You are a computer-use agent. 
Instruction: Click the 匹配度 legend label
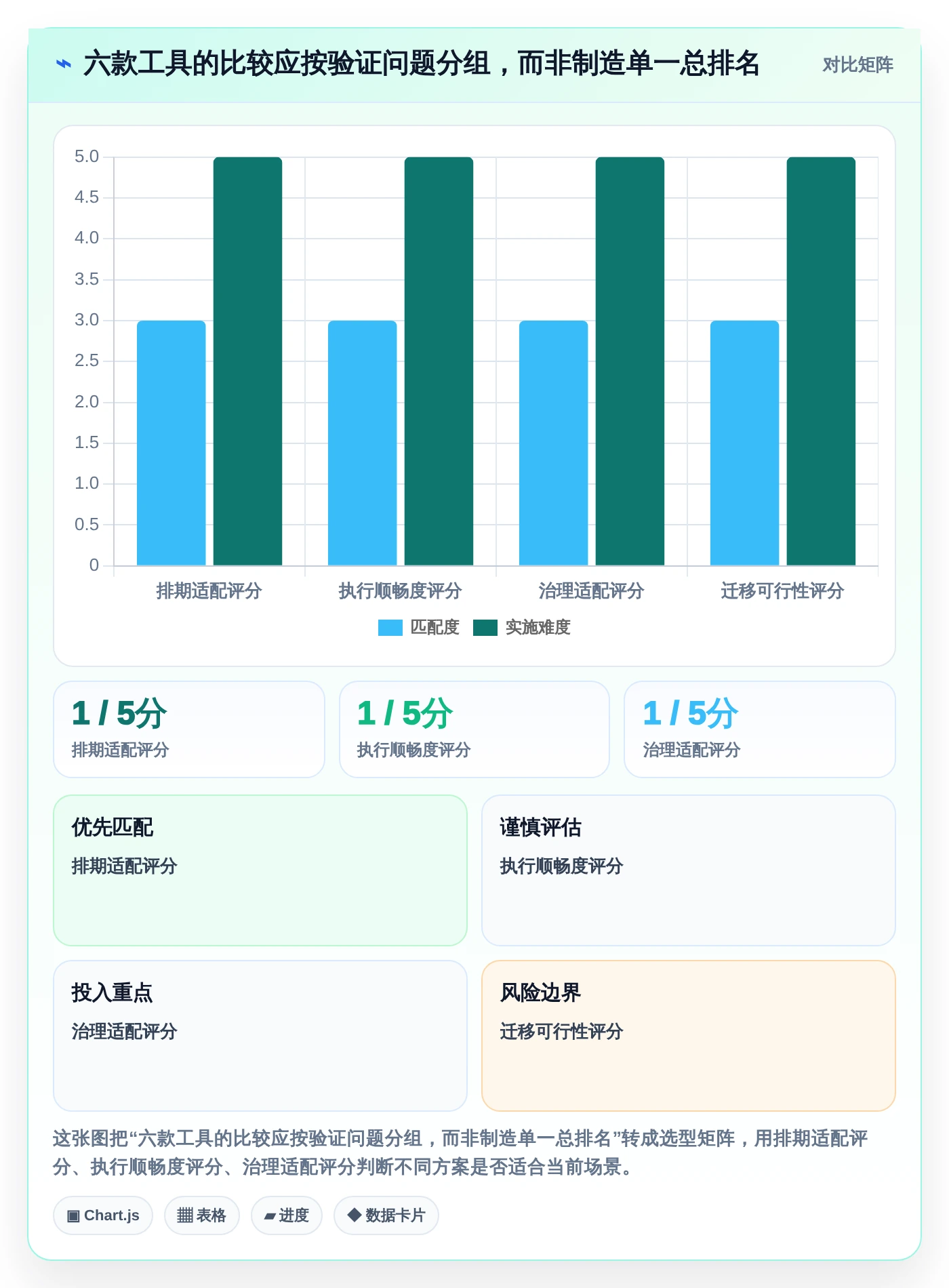pos(435,628)
